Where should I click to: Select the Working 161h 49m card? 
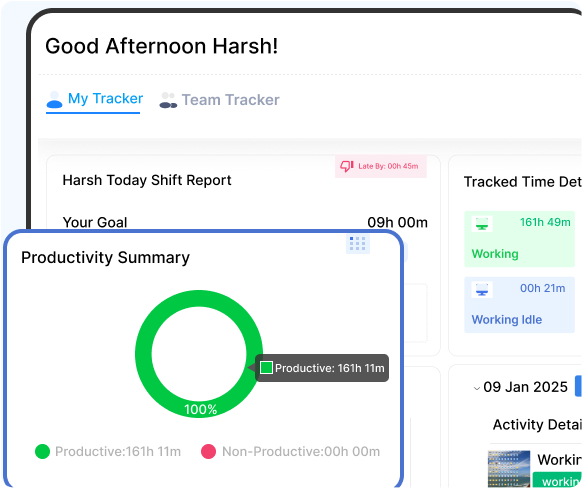click(519, 239)
